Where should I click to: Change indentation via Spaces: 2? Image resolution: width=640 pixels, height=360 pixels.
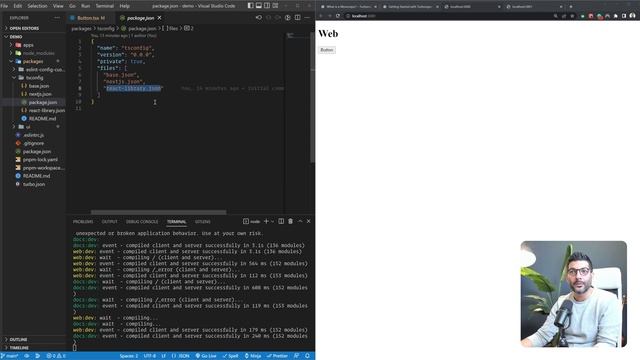[x=129, y=356]
